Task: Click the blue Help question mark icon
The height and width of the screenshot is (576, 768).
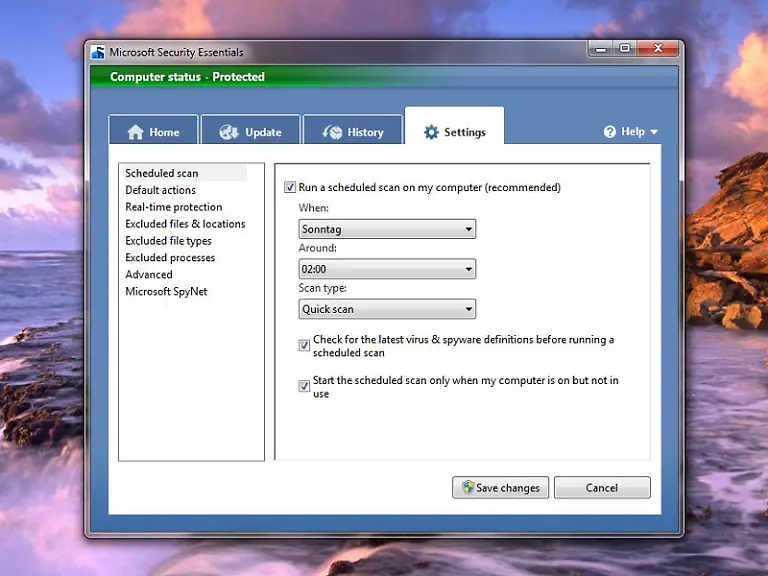Action: [x=609, y=132]
